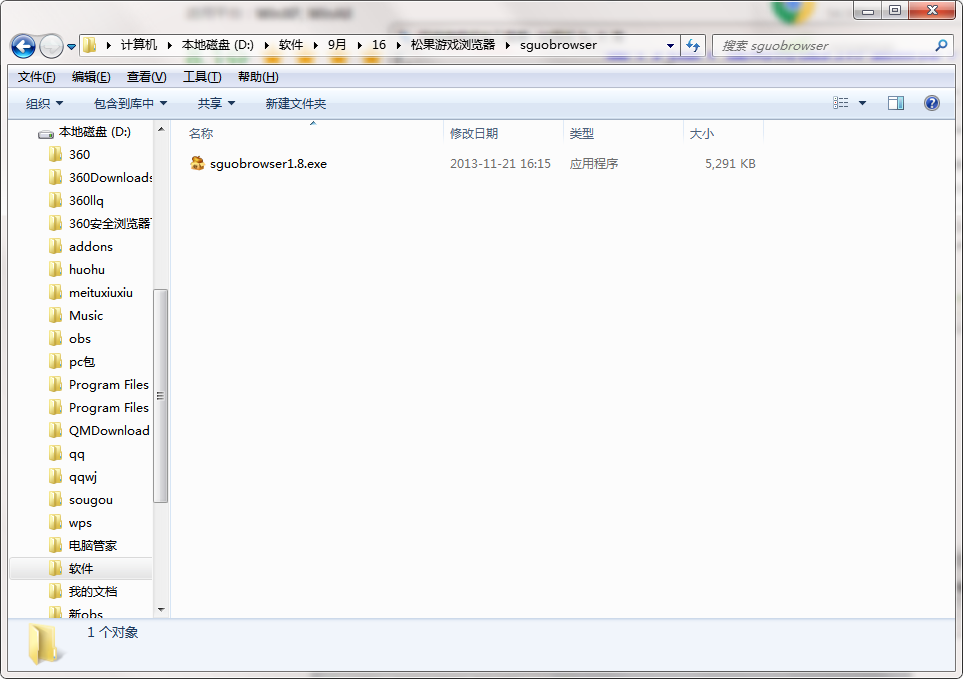Go back with the blue back arrow

click(23, 46)
